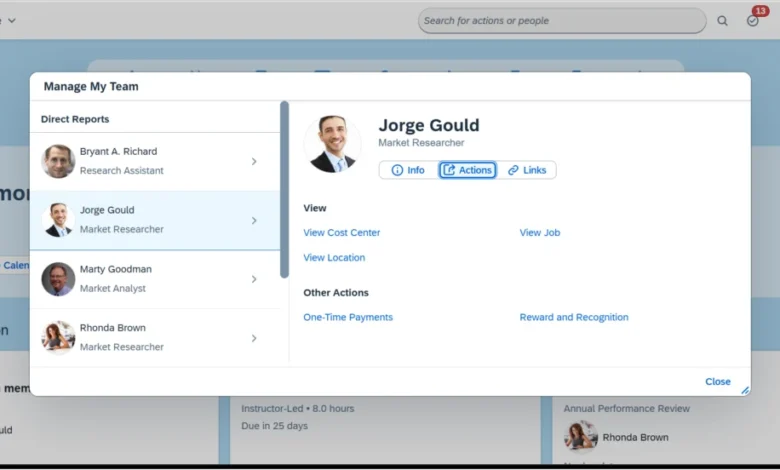Open the Links tab
This screenshot has height=470, width=780.
(x=527, y=170)
